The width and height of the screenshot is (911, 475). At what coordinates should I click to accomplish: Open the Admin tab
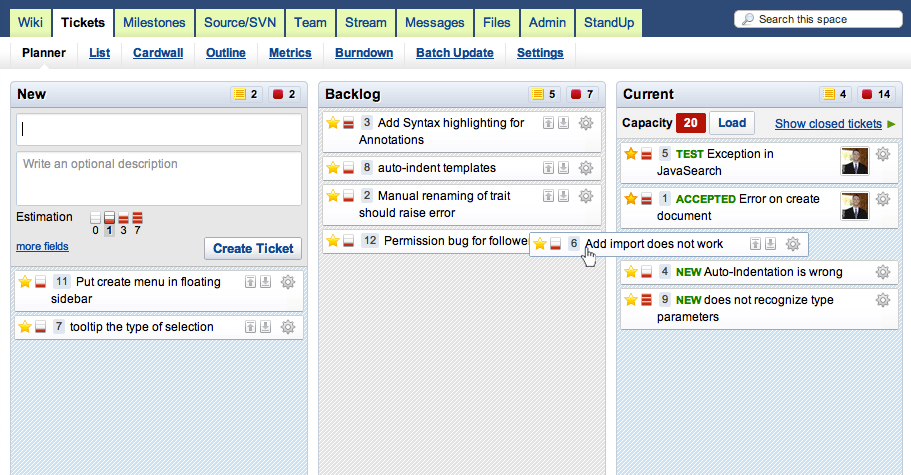[547, 23]
